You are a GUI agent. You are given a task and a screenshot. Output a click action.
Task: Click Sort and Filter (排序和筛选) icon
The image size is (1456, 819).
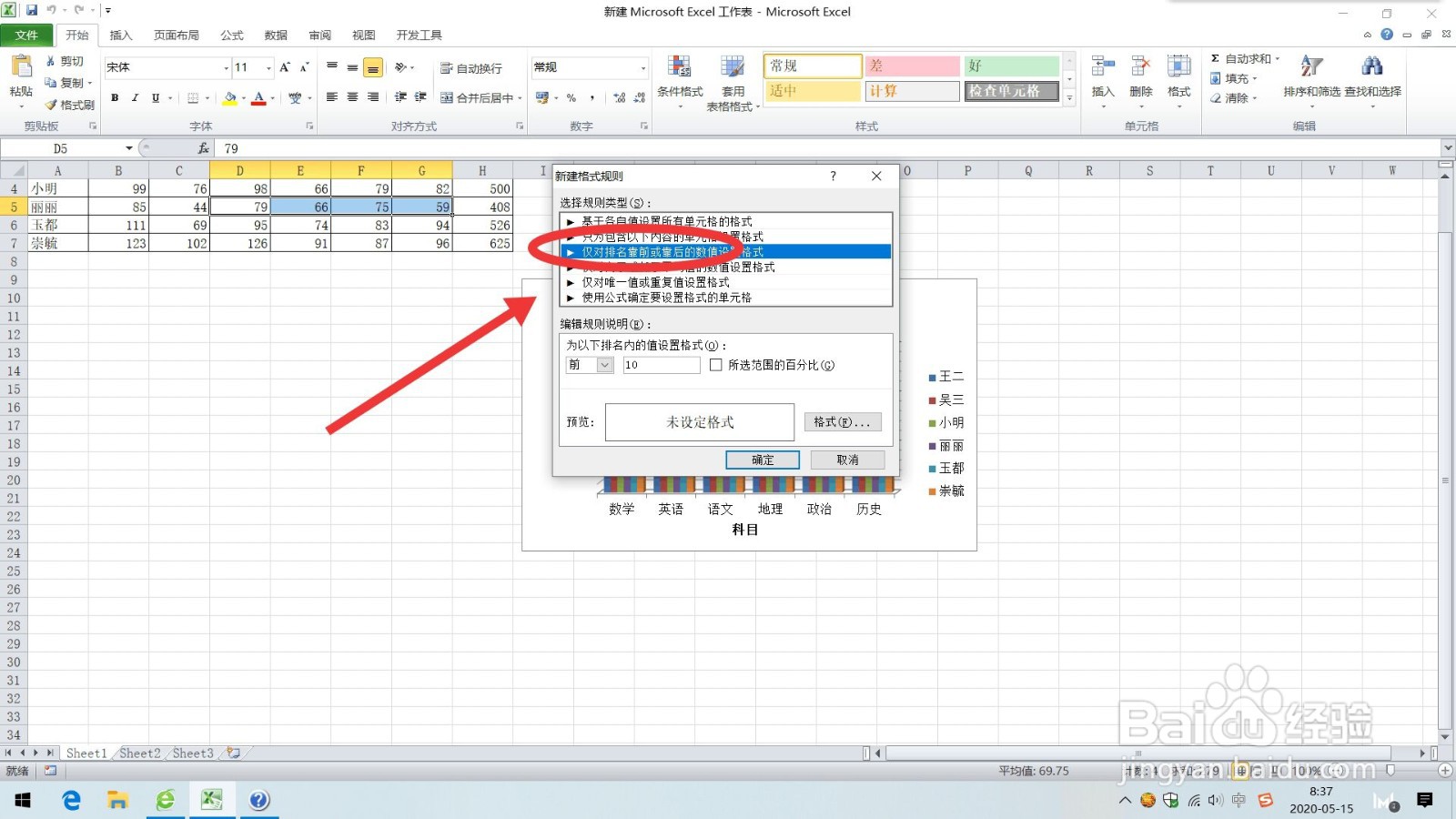(1311, 66)
